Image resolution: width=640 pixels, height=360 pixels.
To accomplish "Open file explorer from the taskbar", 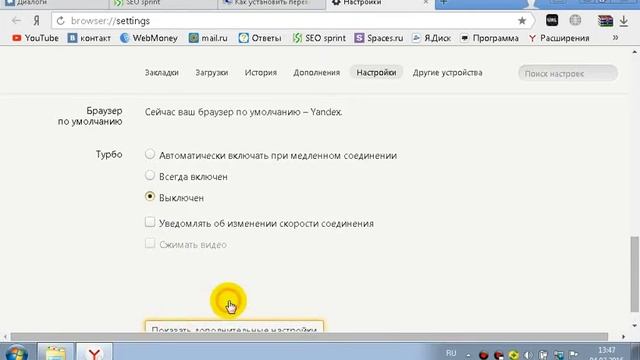I will point(56,353).
